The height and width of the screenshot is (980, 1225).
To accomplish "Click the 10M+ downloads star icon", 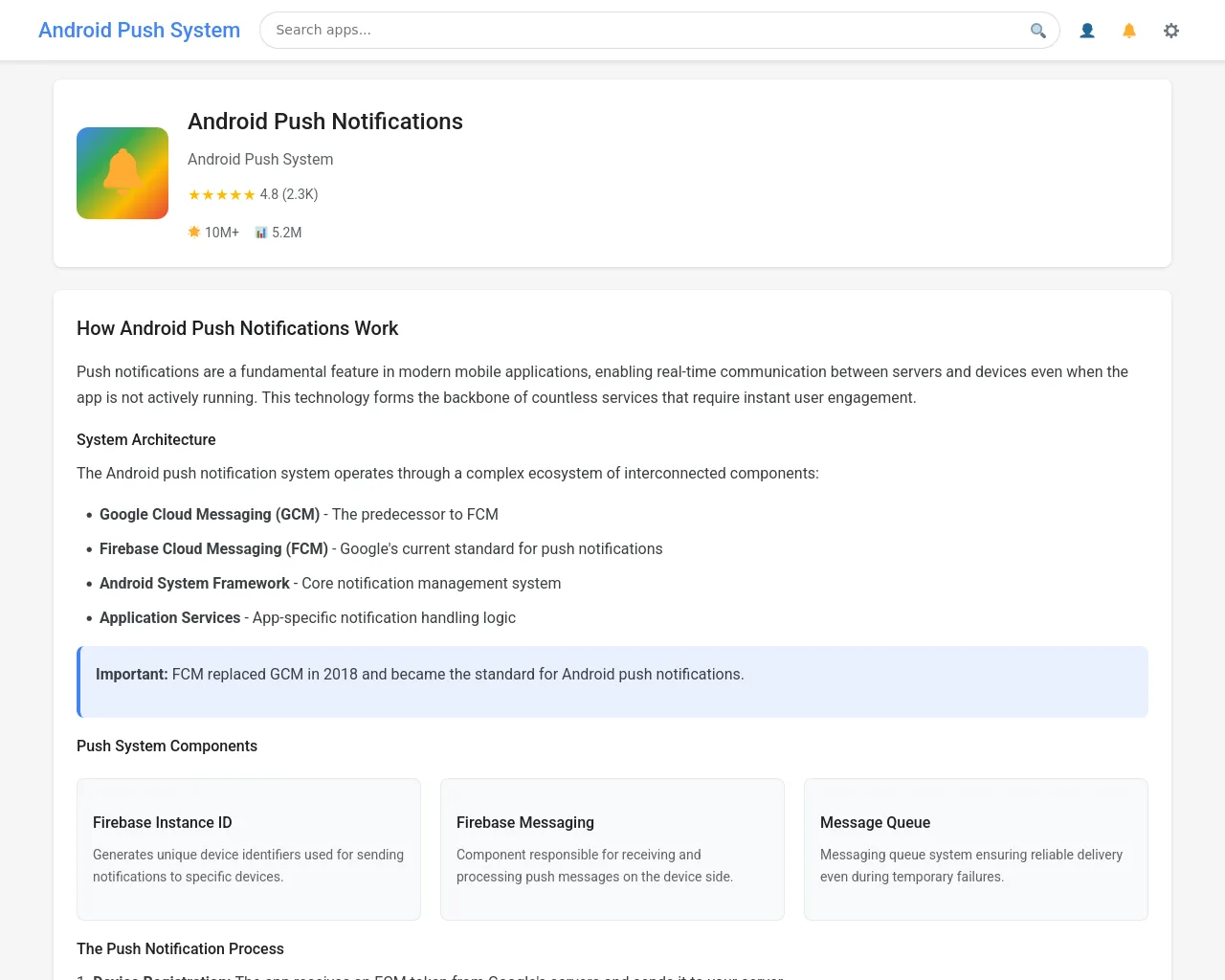I will (x=194, y=232).
